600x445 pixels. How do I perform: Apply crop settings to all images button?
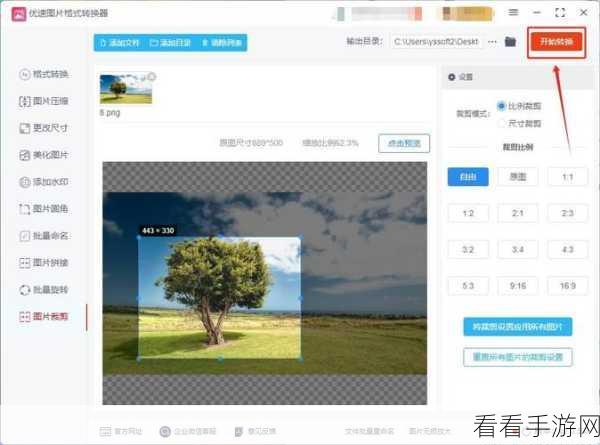(518, 327)
